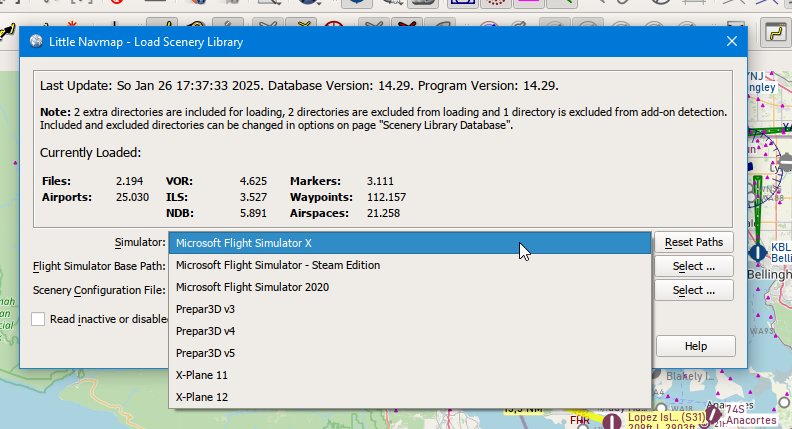Click the Airspaces count 21.258
Screen dimensions: 792x429
[383, 213]
